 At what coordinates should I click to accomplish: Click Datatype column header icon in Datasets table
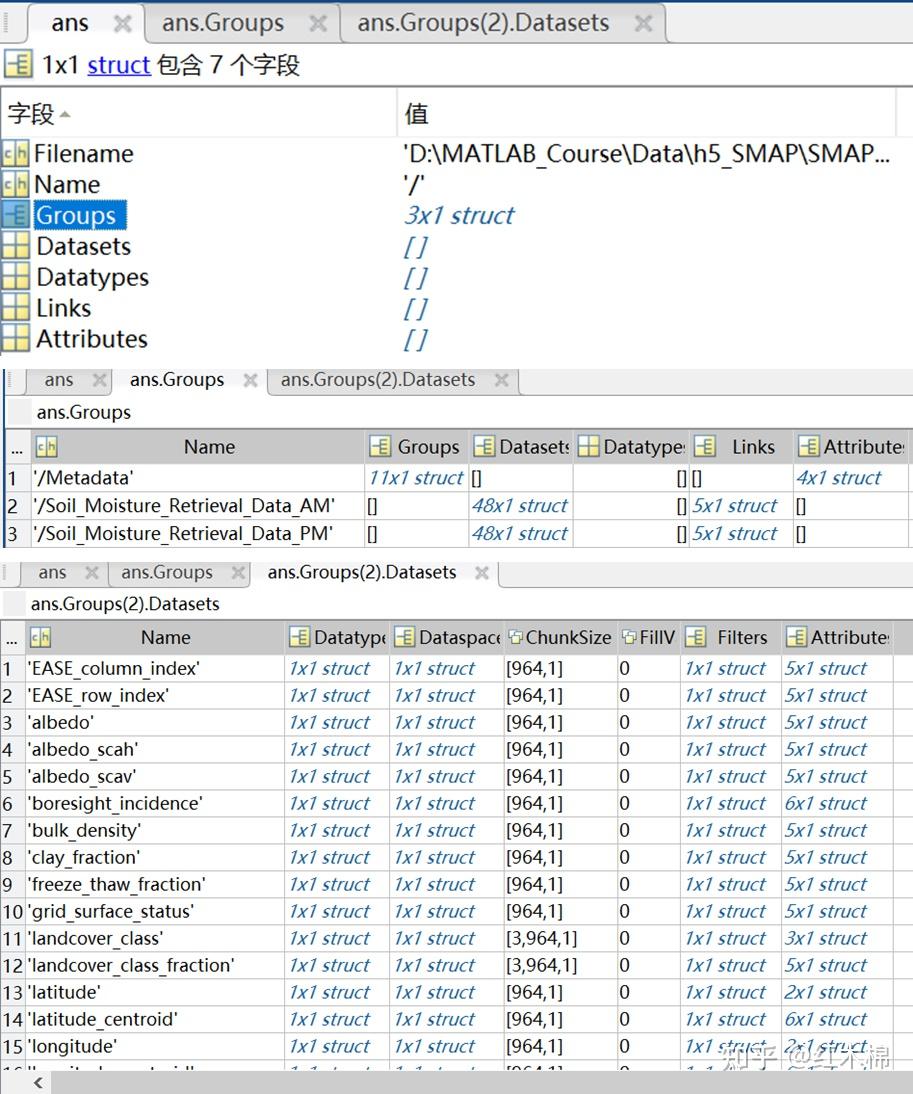[299, 637]
